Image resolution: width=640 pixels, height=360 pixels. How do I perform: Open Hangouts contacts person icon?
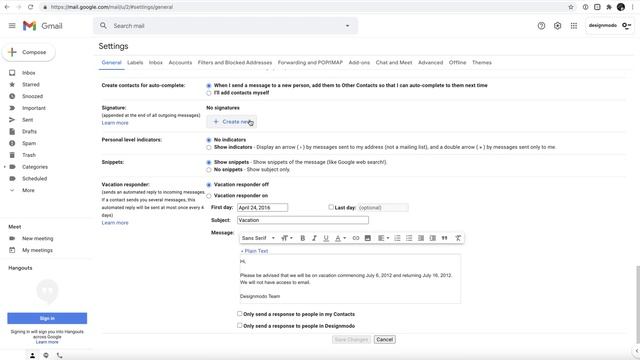coord(32,356)
